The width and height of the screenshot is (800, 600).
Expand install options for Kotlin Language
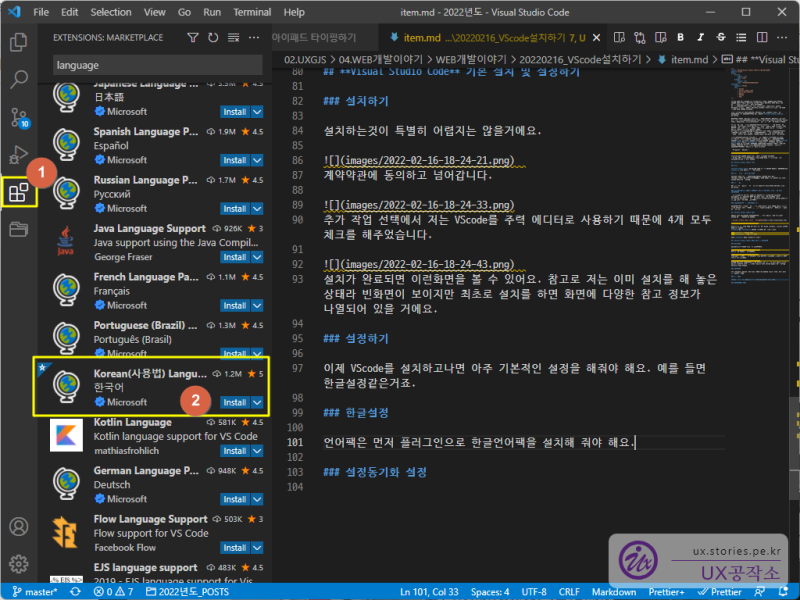click(257, 451)
